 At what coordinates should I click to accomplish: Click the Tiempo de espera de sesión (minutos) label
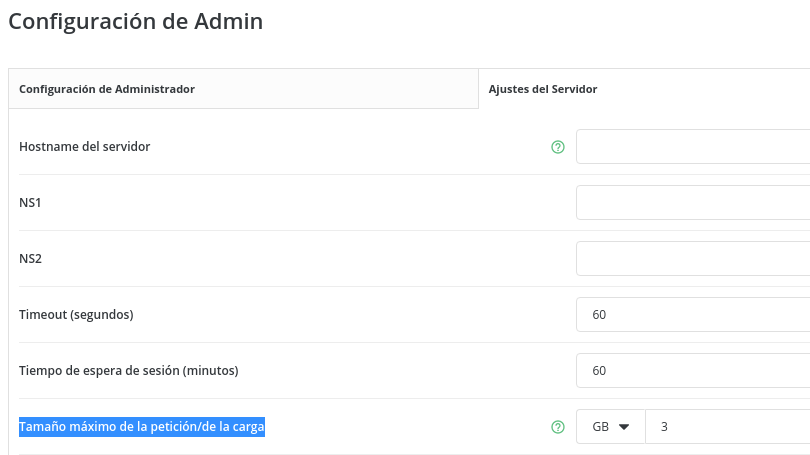(128, 371)
